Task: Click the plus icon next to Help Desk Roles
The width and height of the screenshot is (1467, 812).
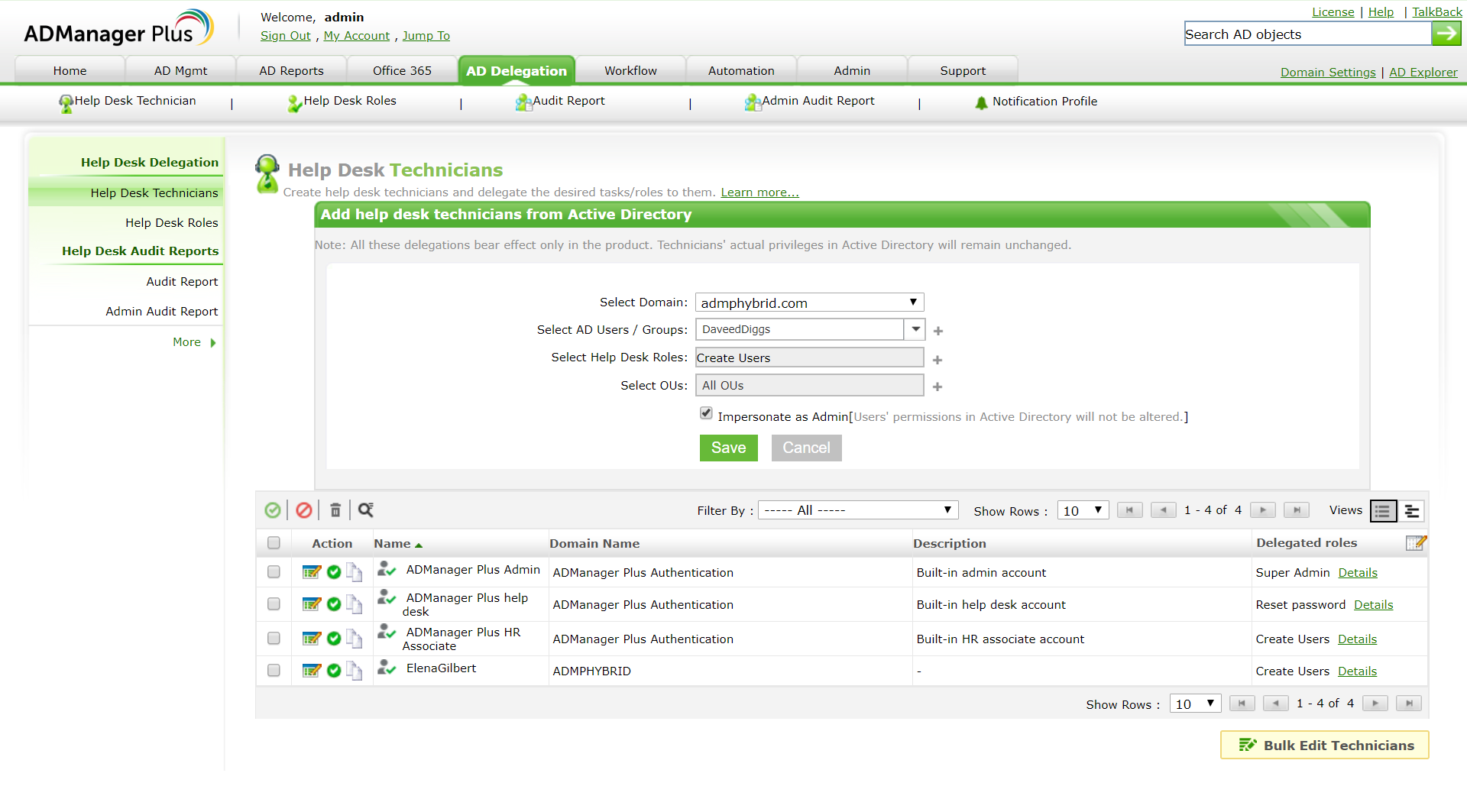Action: (938, 360)
